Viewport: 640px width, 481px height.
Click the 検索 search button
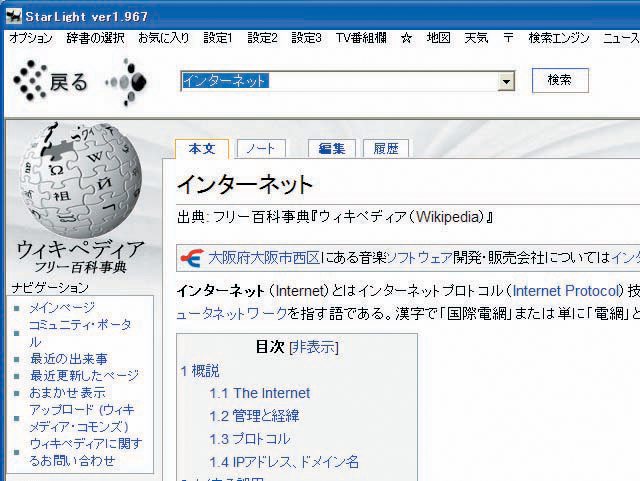(560, 80)
